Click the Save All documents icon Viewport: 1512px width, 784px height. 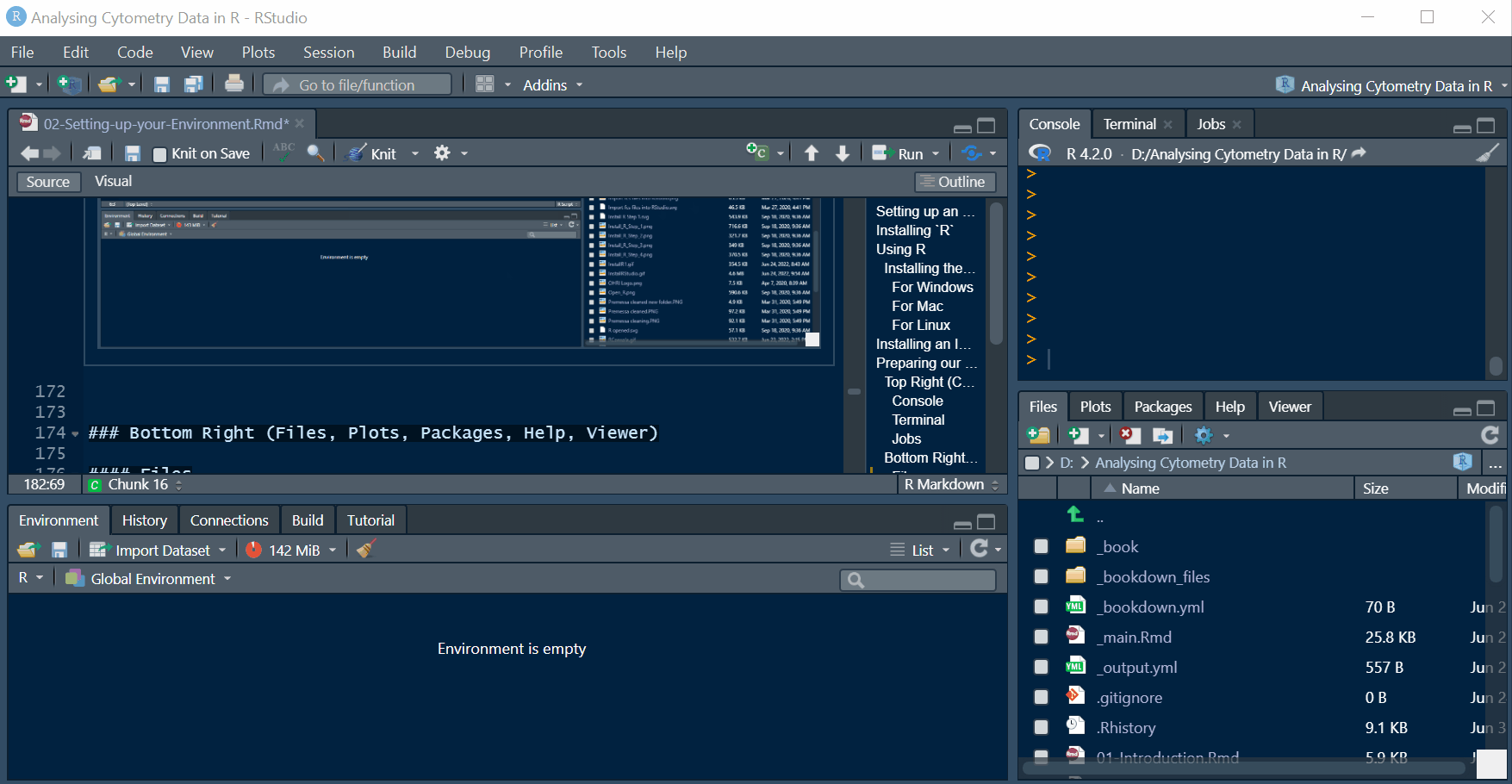(x=194, y=84)
